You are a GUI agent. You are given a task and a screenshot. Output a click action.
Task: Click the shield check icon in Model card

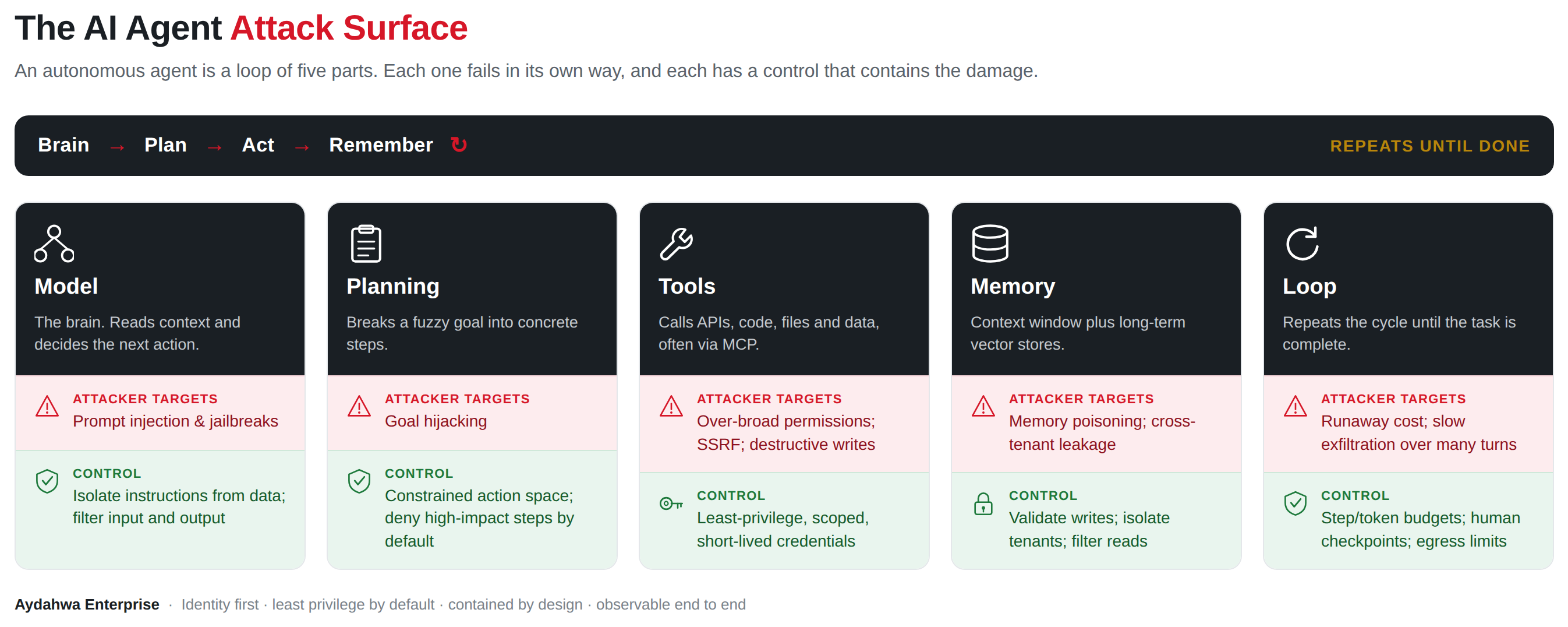[x=47, y=481]
